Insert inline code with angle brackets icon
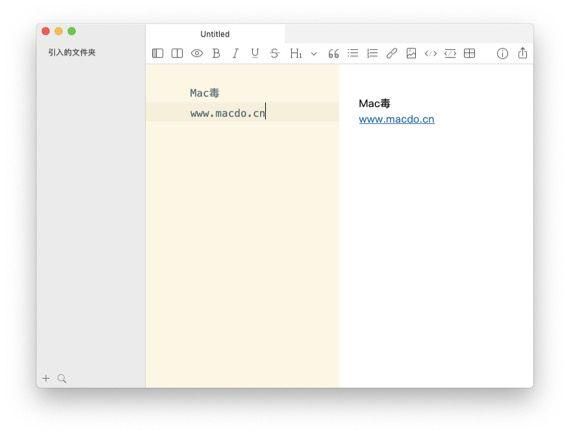Image resolution: width=570 pixels, height=436 pixels. [x=431, y=53]
